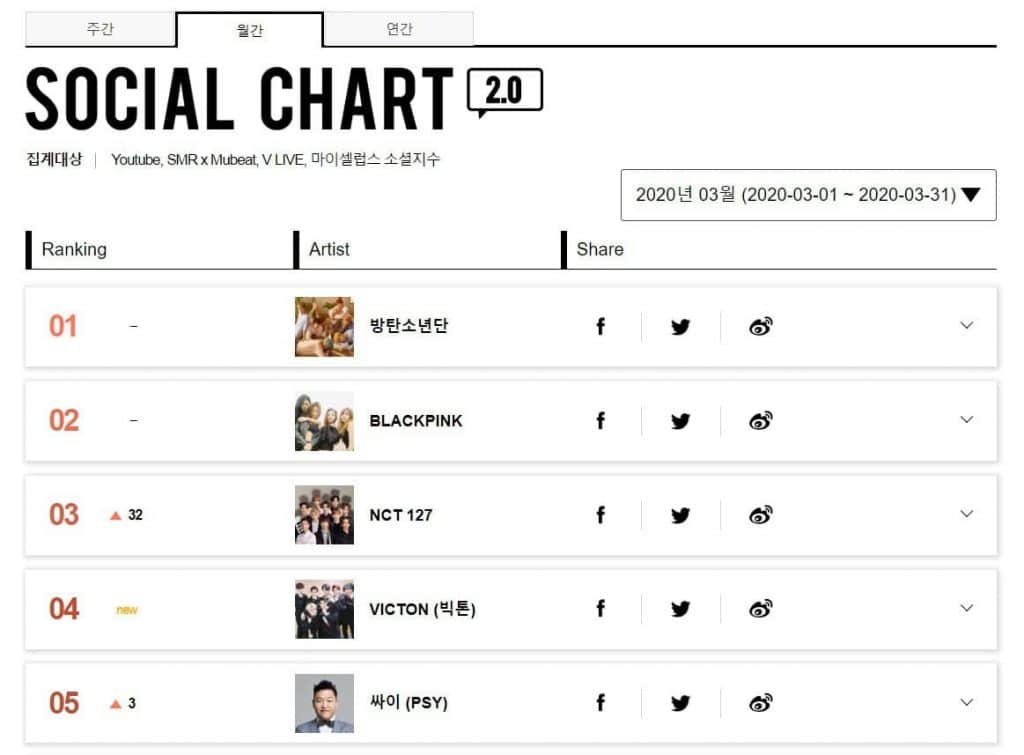Image resolution: width=1024 pixels, height=755 pixels.
Task: Open the 2020년 03월 date range dropdown
Action: [808, 195]
